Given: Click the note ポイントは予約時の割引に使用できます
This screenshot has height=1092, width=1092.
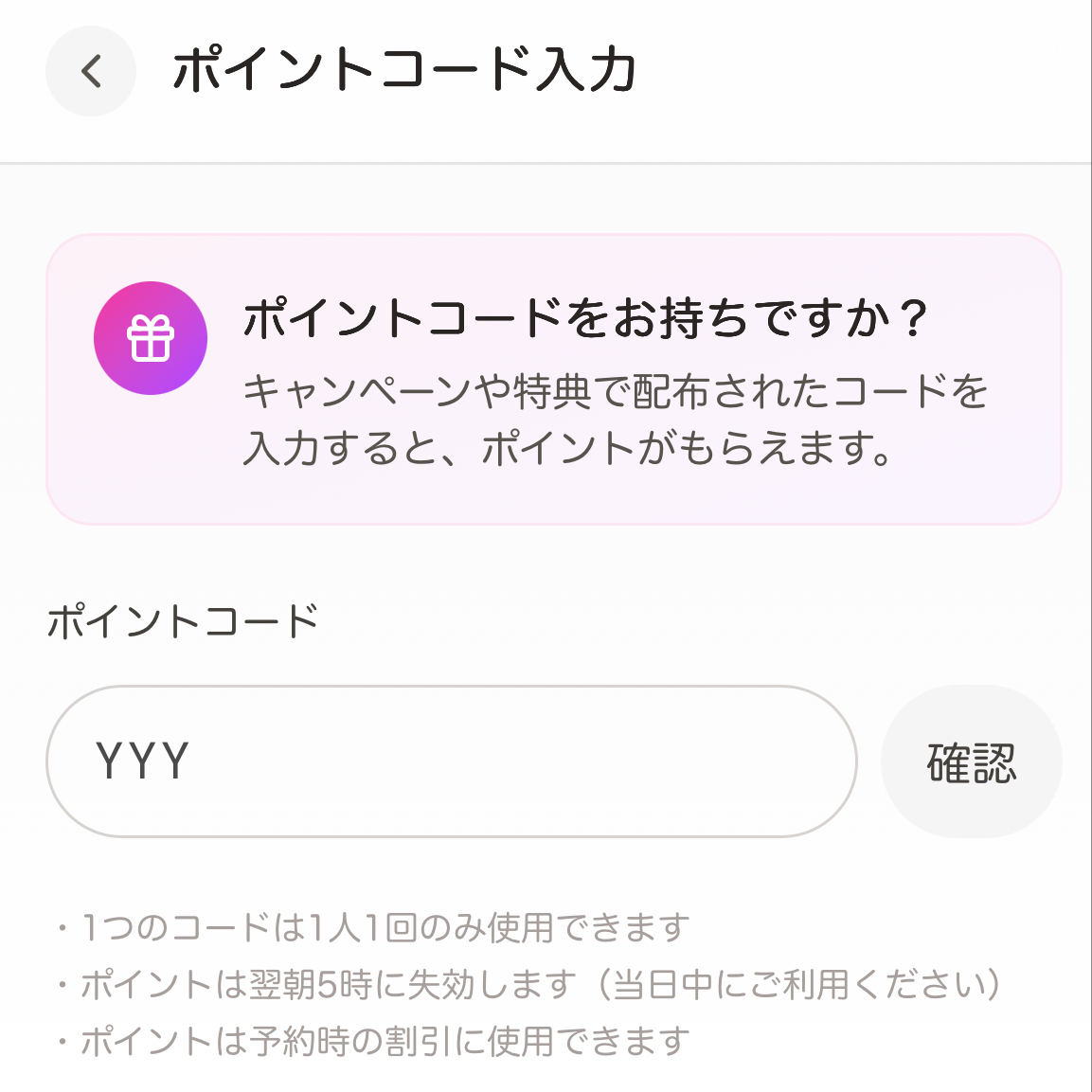Looking at the screenshot, I should 385,1042.
